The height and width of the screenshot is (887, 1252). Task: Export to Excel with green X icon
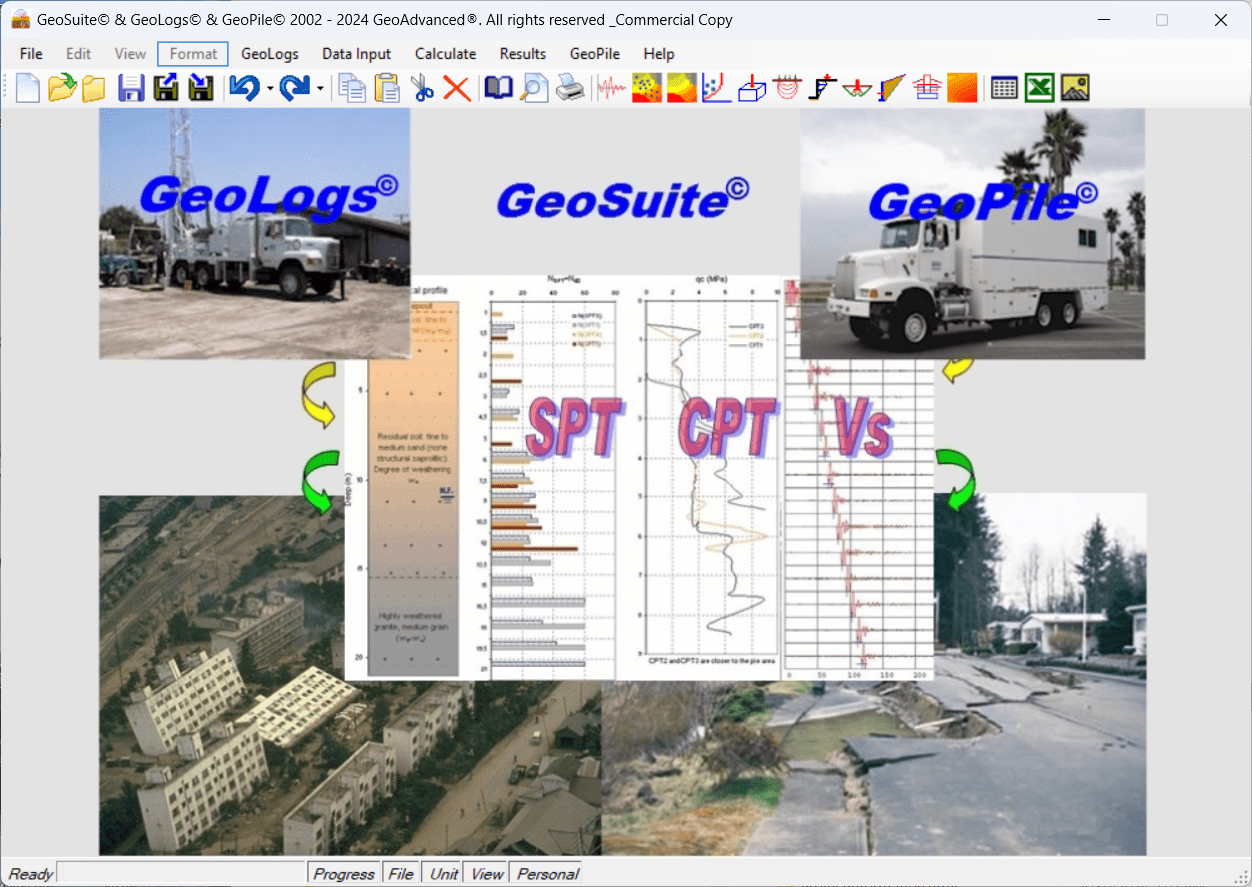[1040, 88]
